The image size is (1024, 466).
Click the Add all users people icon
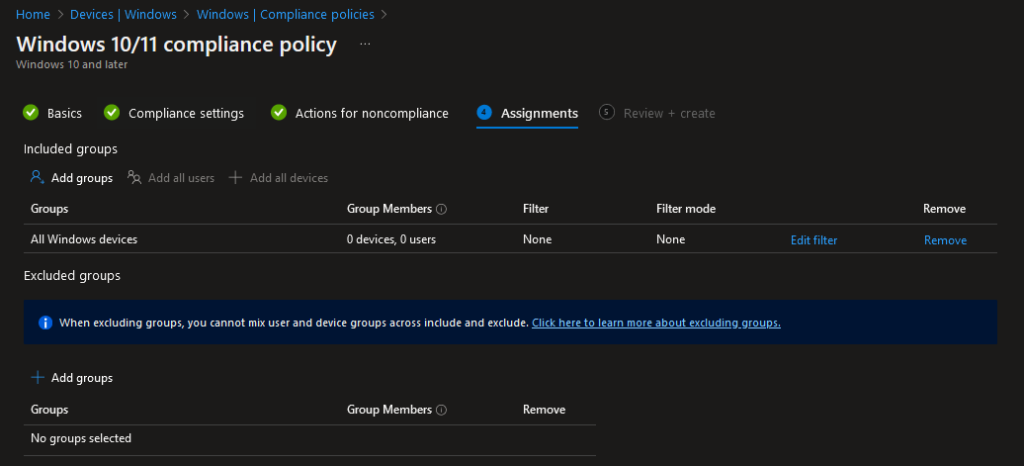pos(135,178)
